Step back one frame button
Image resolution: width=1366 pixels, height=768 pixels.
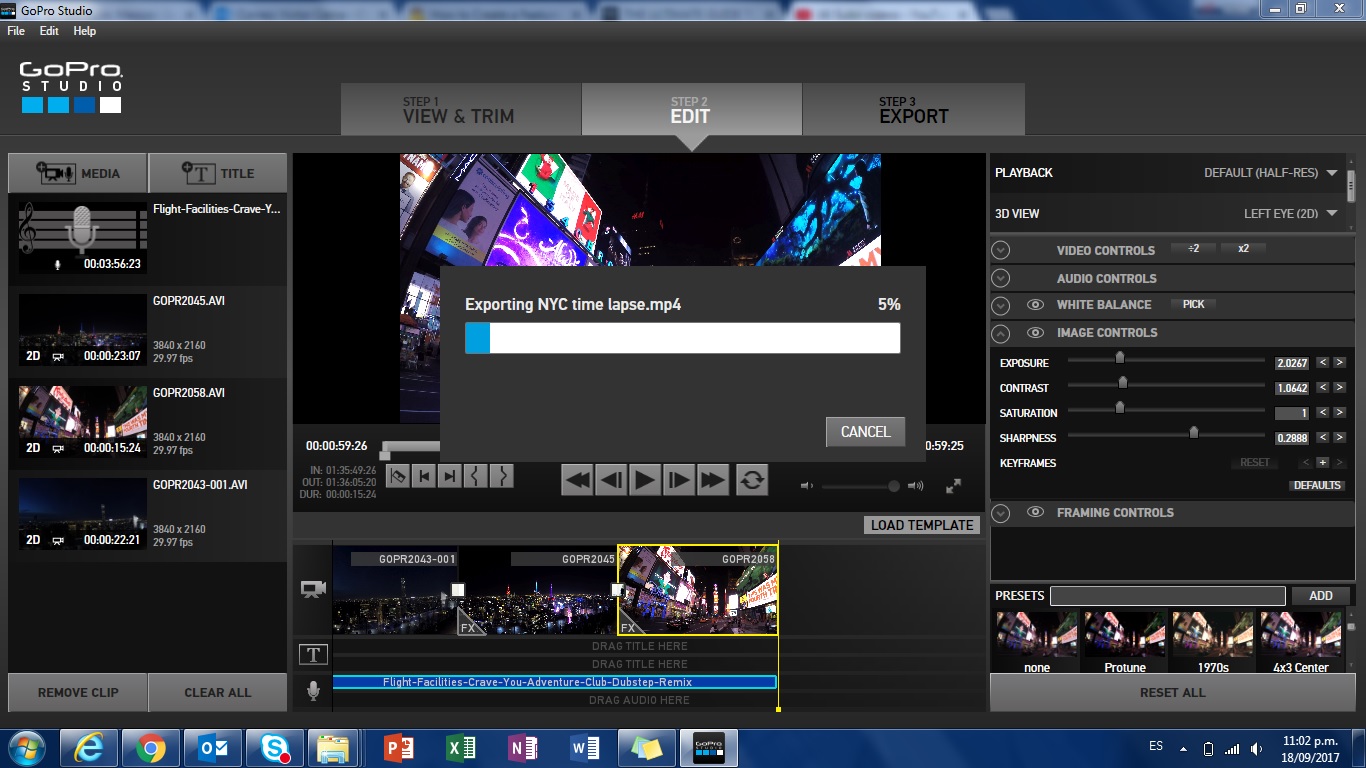point(611,480)
